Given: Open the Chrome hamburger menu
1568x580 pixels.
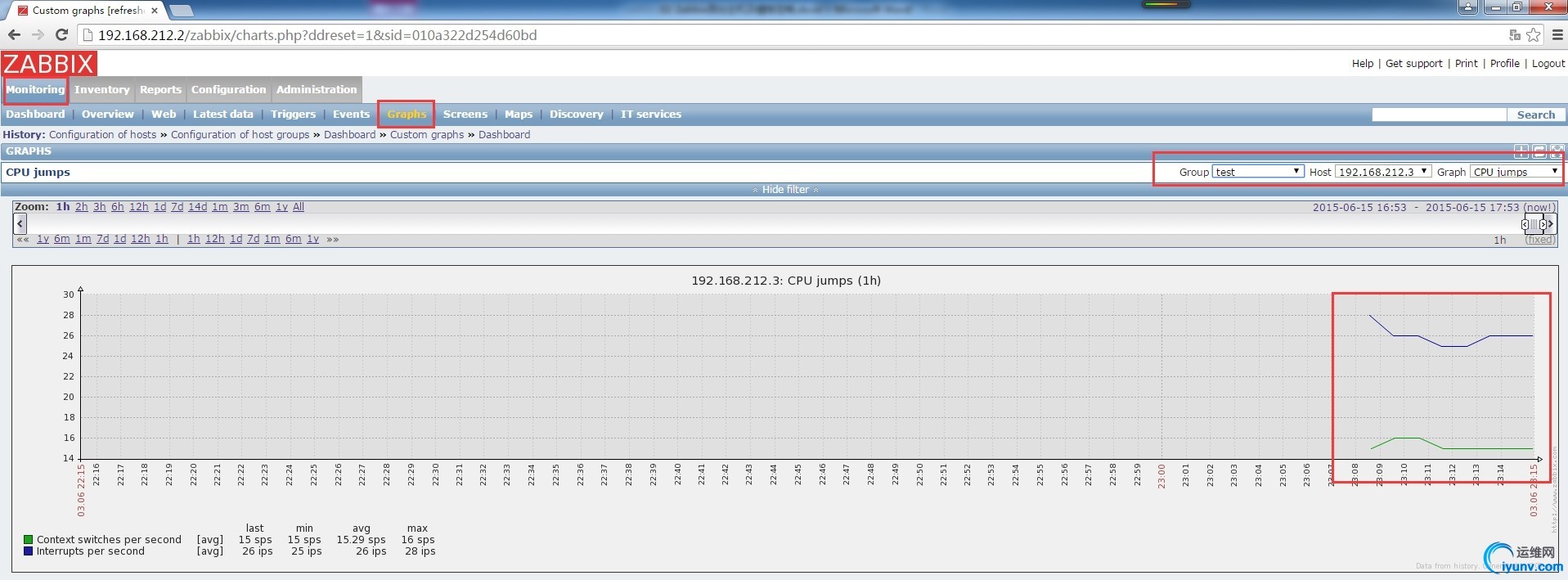Looking at the screenshot, I should click(x=1557, y=35).
